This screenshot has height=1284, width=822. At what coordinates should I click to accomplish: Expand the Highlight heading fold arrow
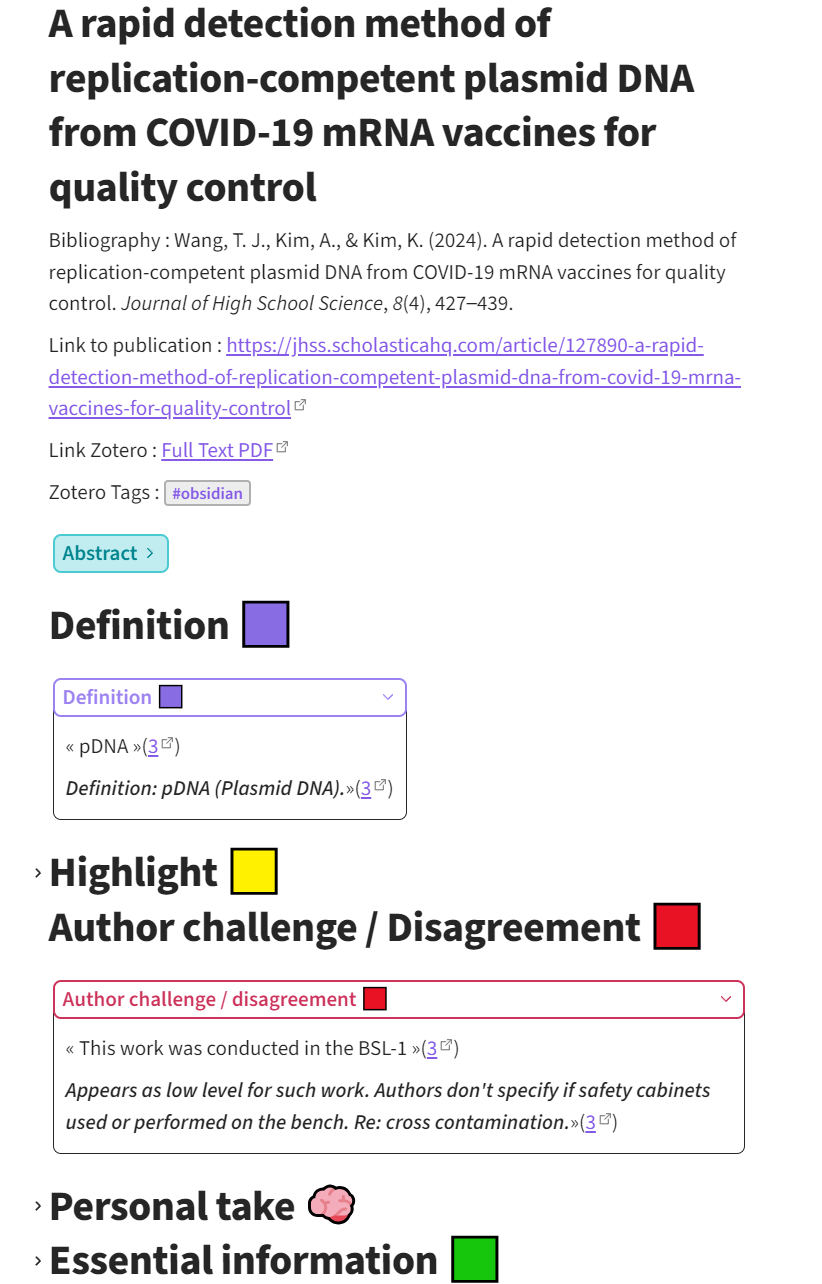[x=38, y=873]
